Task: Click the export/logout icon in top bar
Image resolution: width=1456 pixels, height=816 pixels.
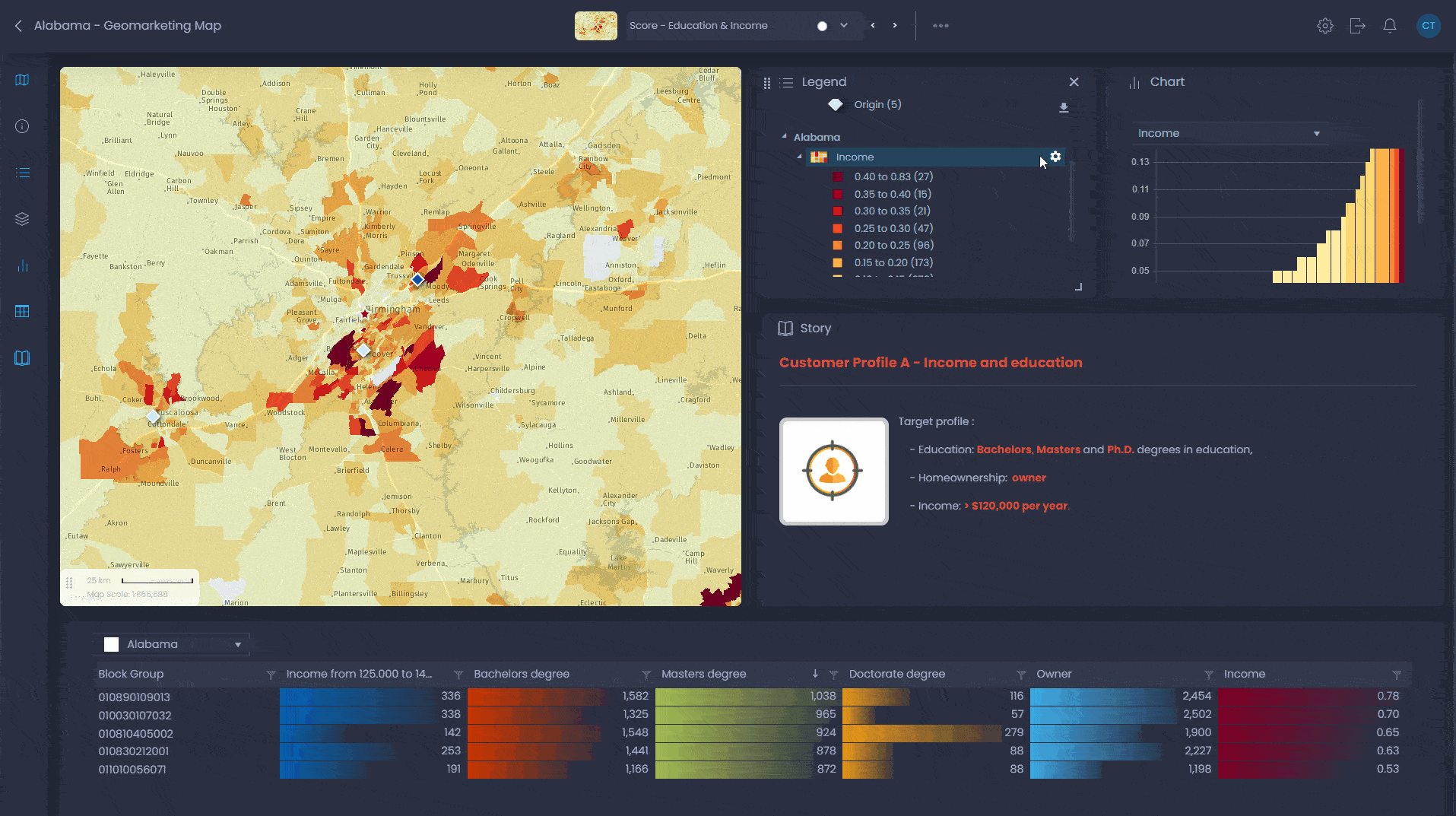Action: [x=1358, y=26]
